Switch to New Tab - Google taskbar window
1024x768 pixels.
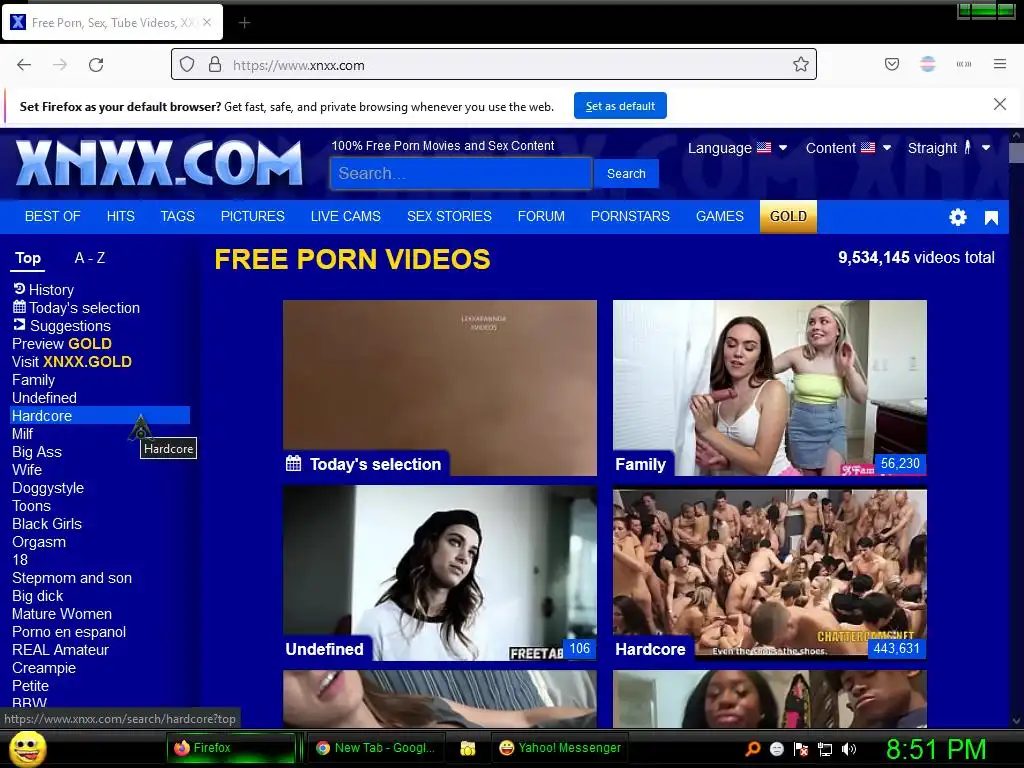click(376, 748)
